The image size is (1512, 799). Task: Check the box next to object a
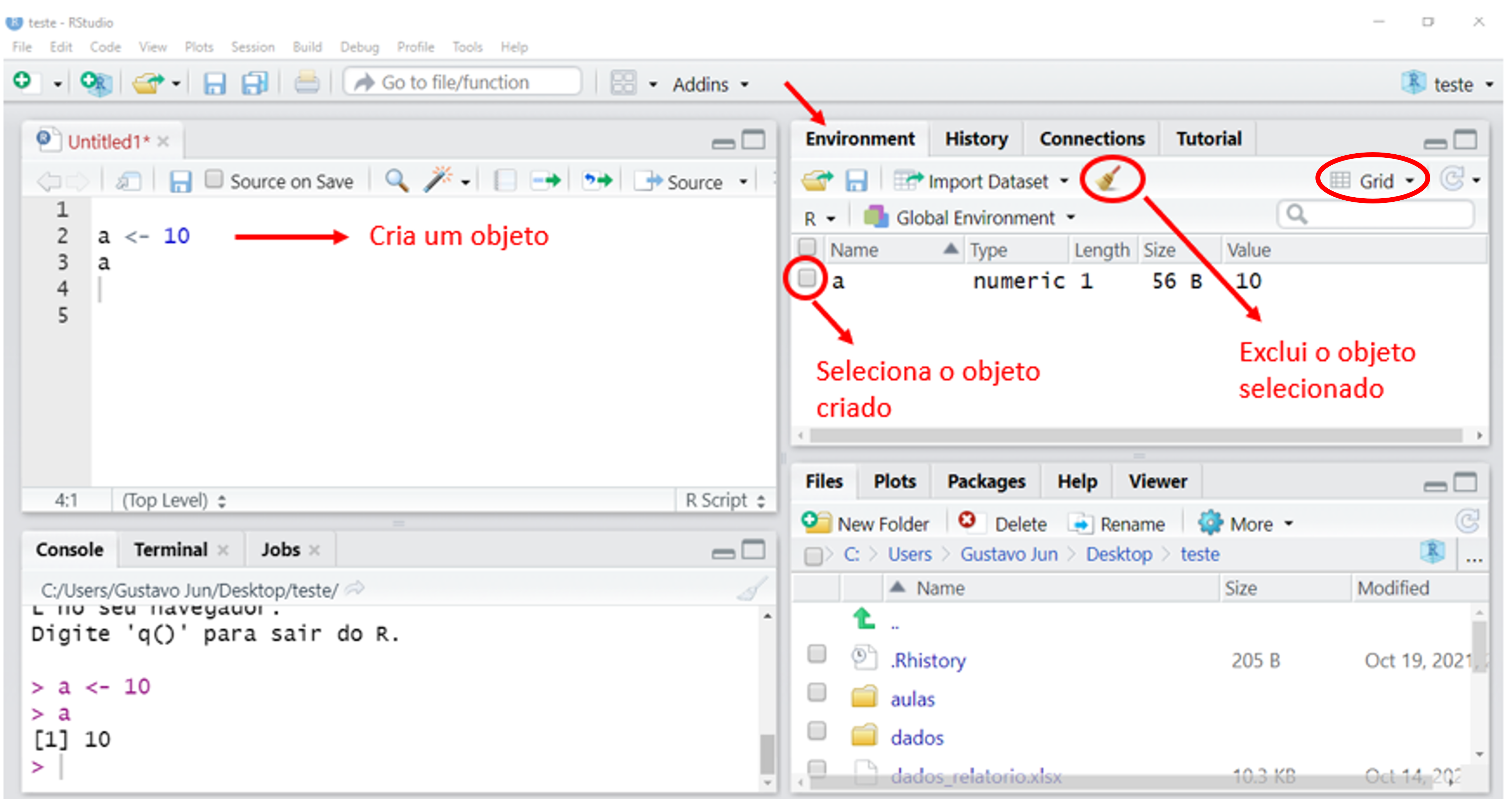[x=807, y=278]
